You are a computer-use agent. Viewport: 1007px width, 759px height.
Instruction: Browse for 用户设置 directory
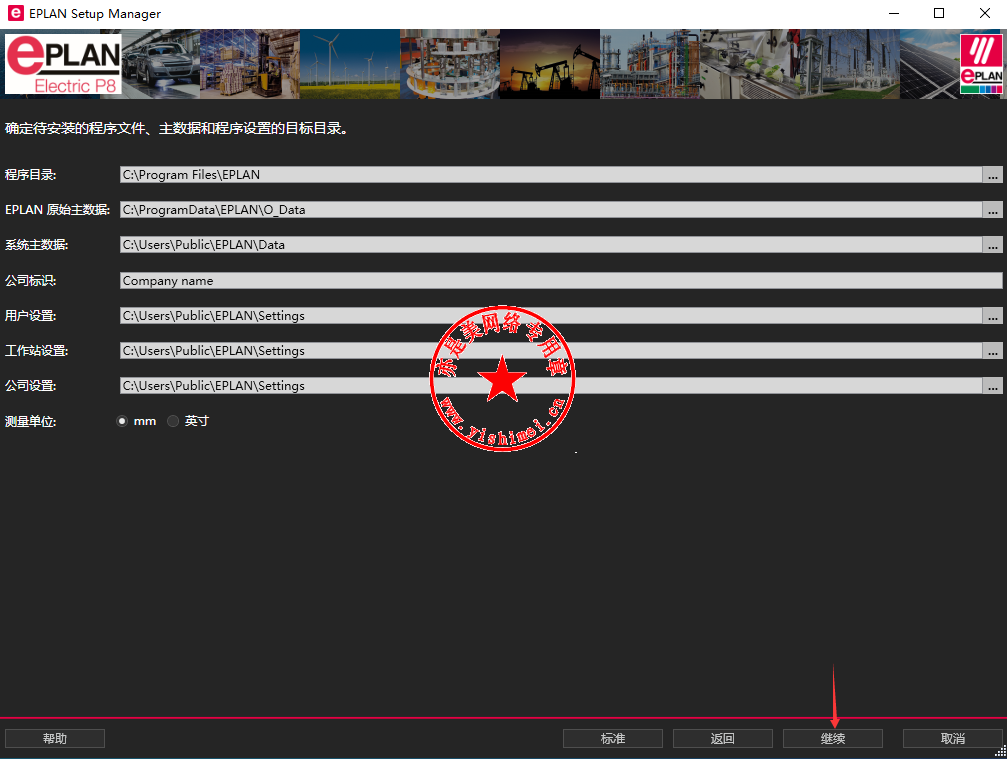992,315
